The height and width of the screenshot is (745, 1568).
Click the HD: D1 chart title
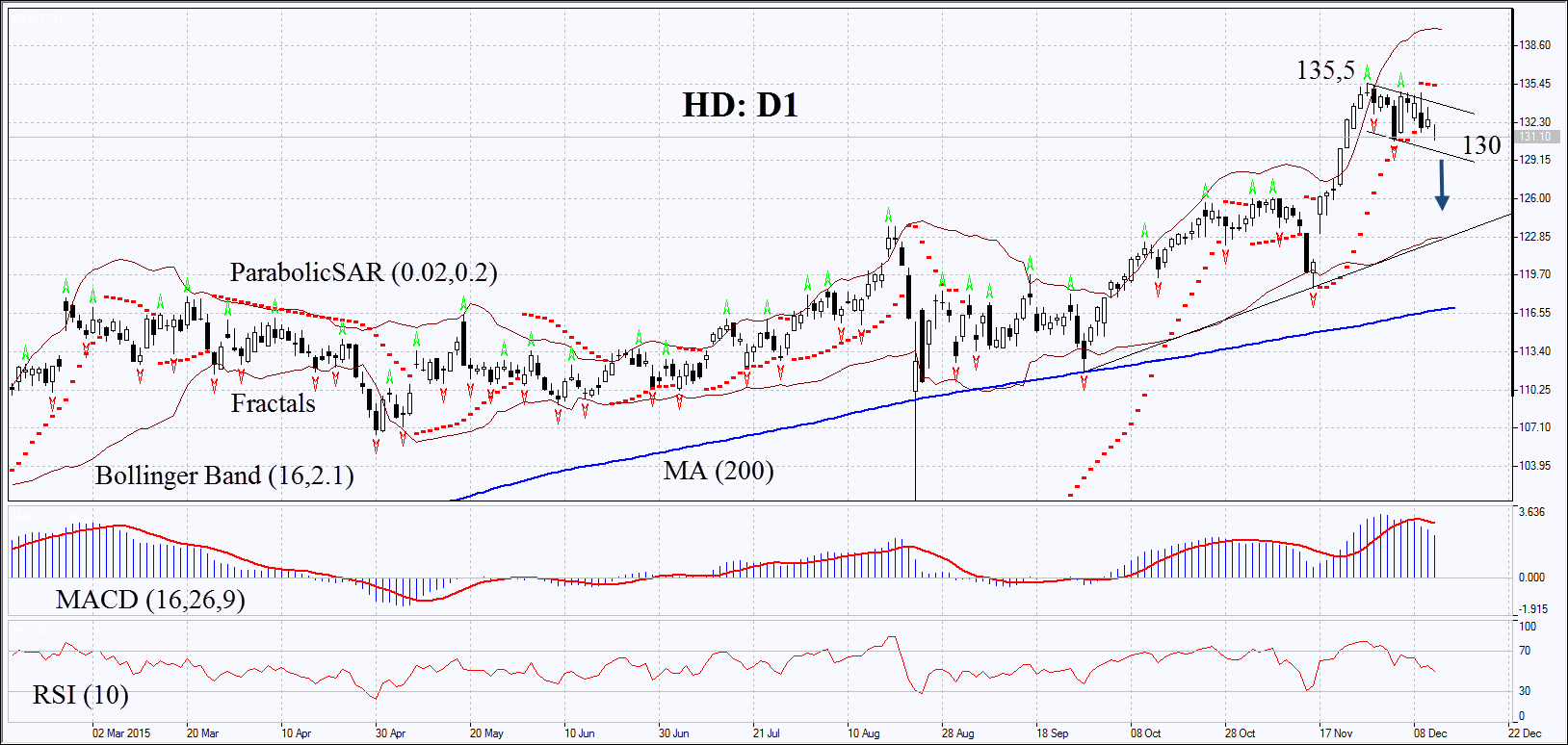pyautogui.click(x=741, y=105)
